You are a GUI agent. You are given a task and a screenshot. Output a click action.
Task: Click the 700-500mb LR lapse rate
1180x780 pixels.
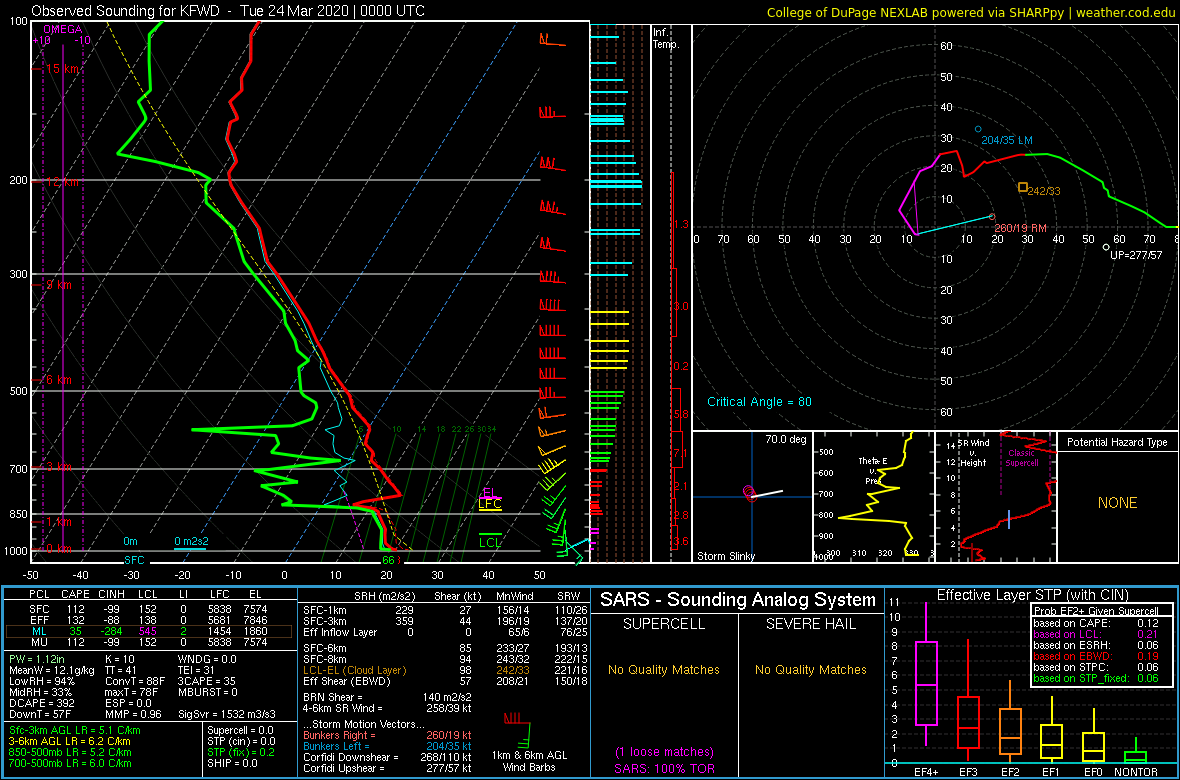coord(69,763)
